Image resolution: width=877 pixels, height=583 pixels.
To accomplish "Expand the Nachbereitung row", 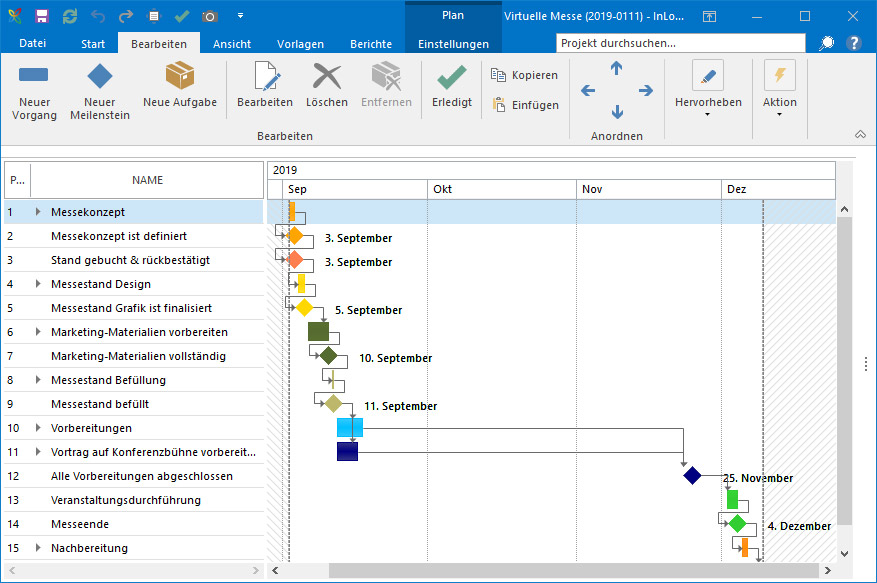I will (37, 548).
